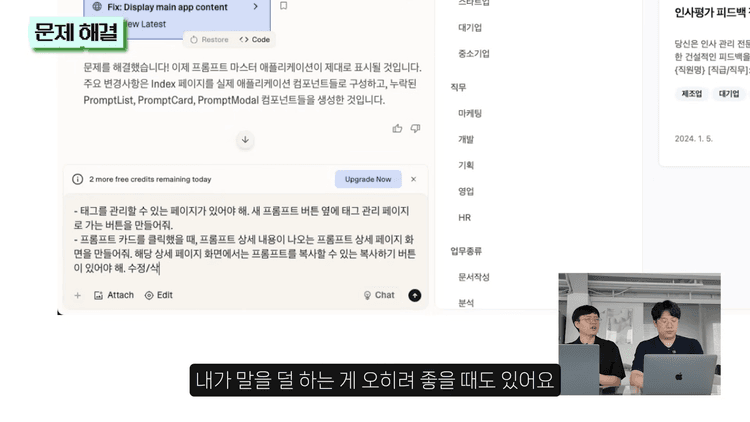
Task: Select the 마케팅 filter category
Action: pyautogui.click(x=469, y=114)
